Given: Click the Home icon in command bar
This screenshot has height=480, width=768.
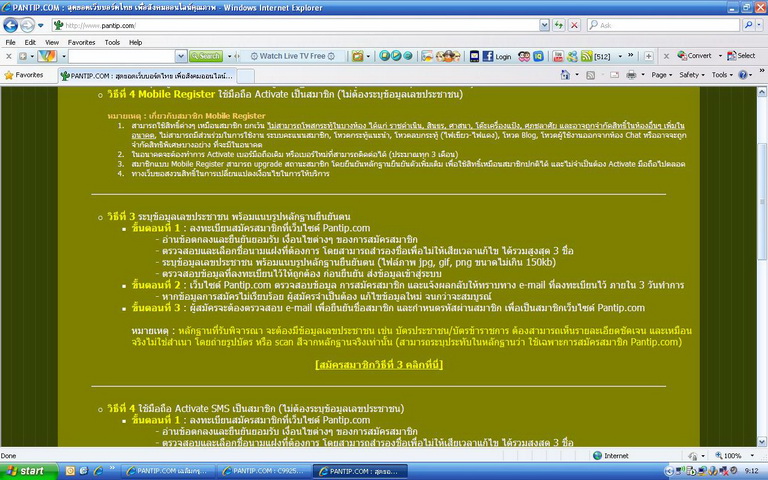Looking at the screenshot, I should pyautogui.click(x=565, y=74).
